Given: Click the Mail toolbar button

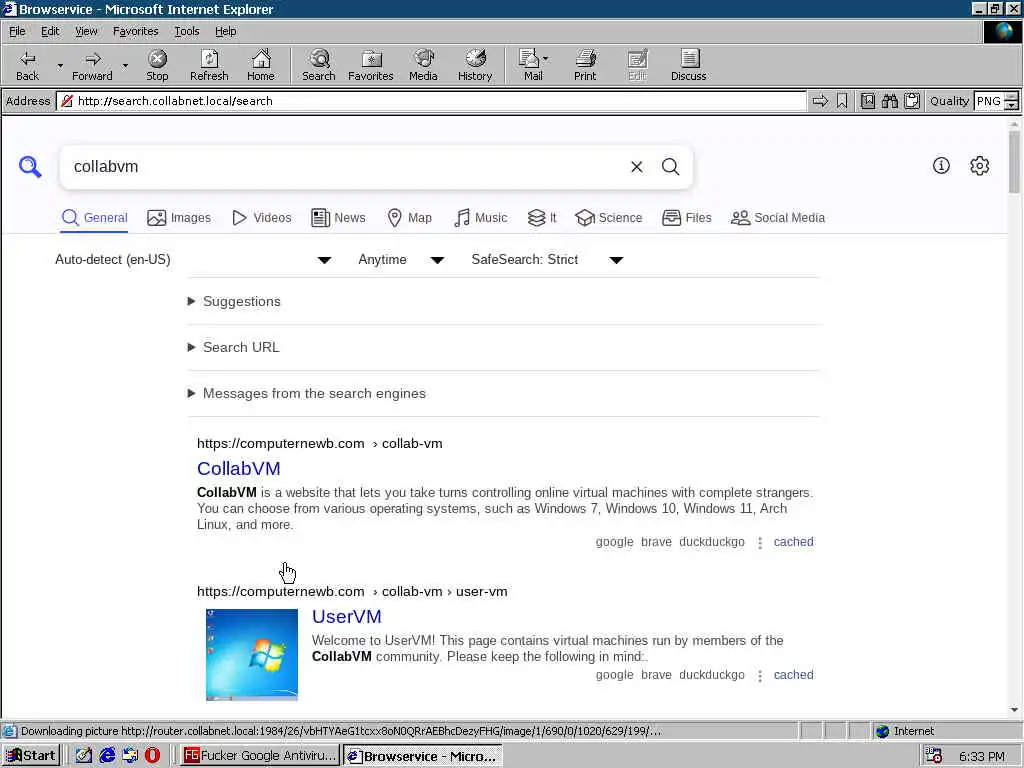Looking at the screenshot, I should [x=532, y=65].
